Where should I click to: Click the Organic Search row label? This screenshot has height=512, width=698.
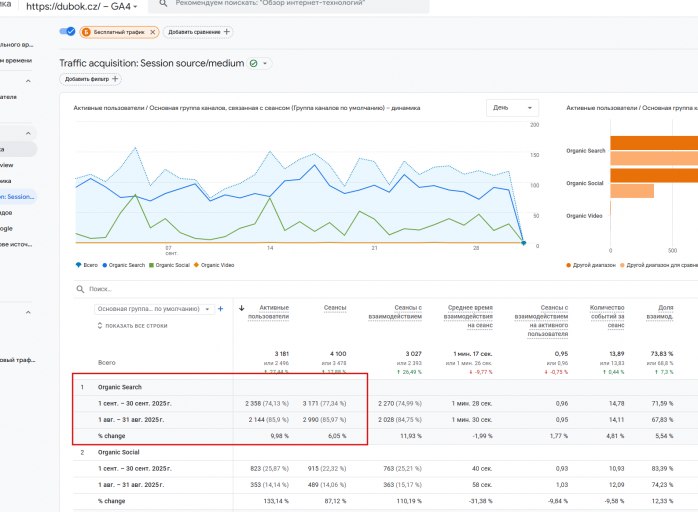click(x=120, y=386)
